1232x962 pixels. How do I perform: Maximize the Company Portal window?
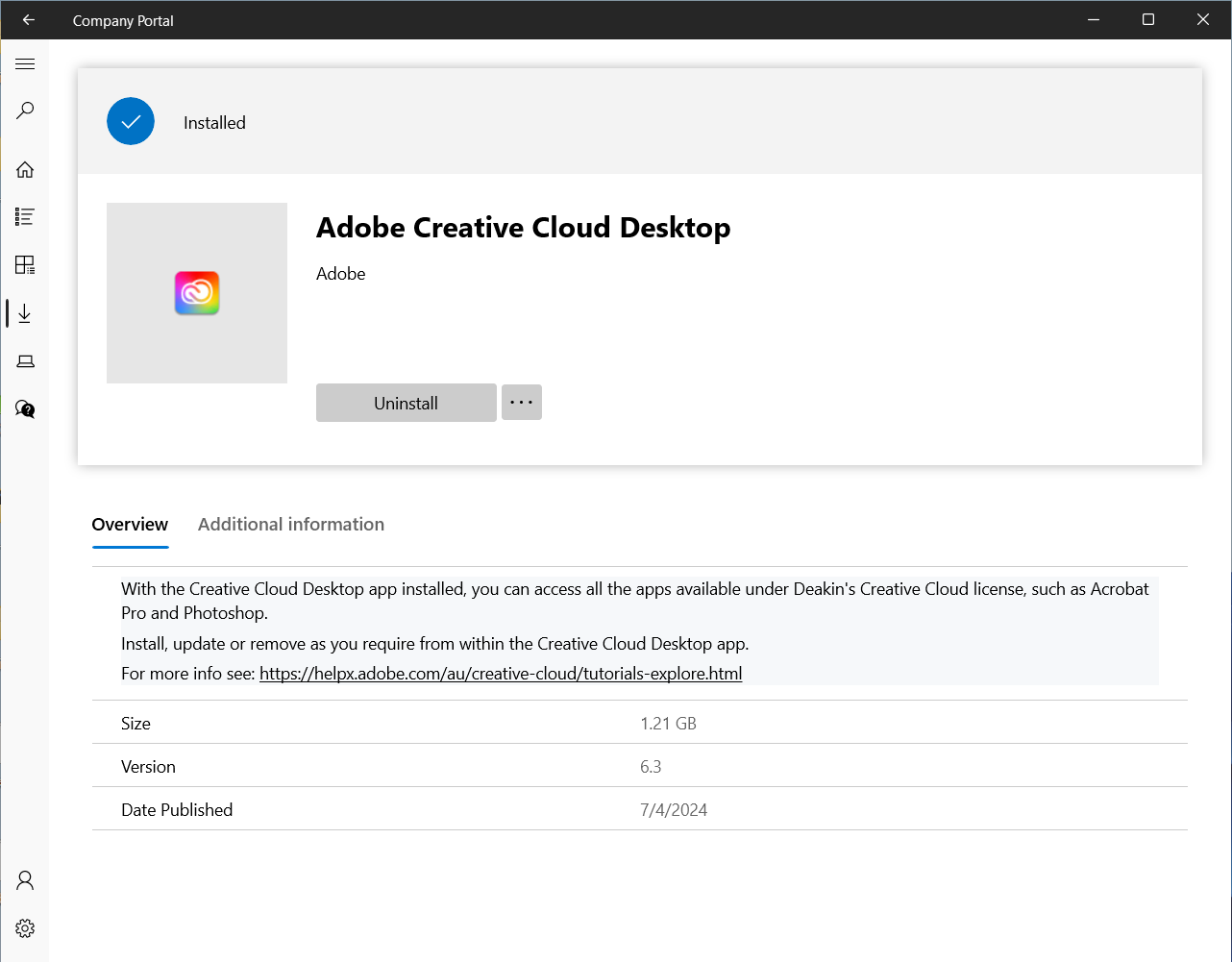[1148, 19]
